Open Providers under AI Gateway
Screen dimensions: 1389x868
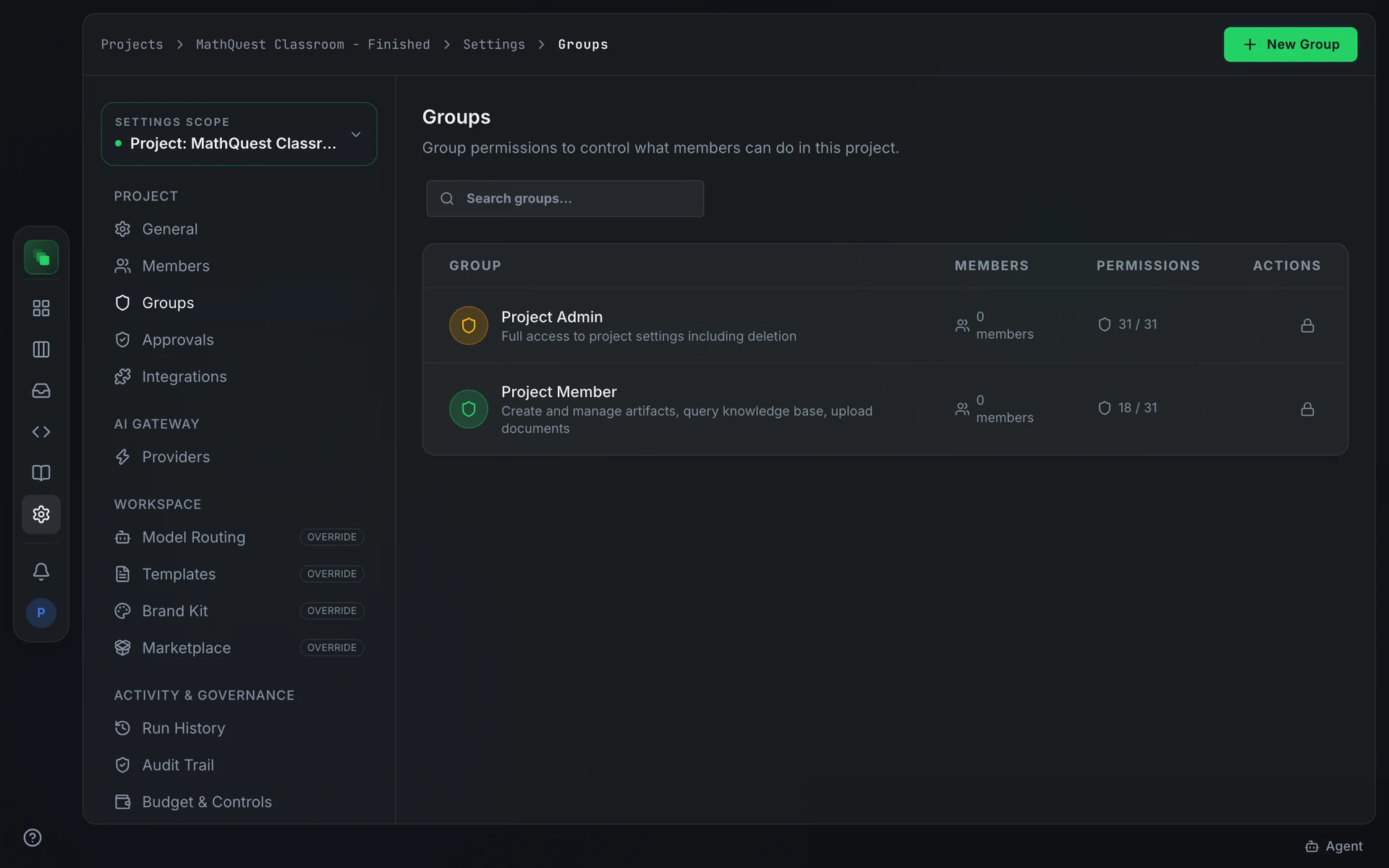239,457
